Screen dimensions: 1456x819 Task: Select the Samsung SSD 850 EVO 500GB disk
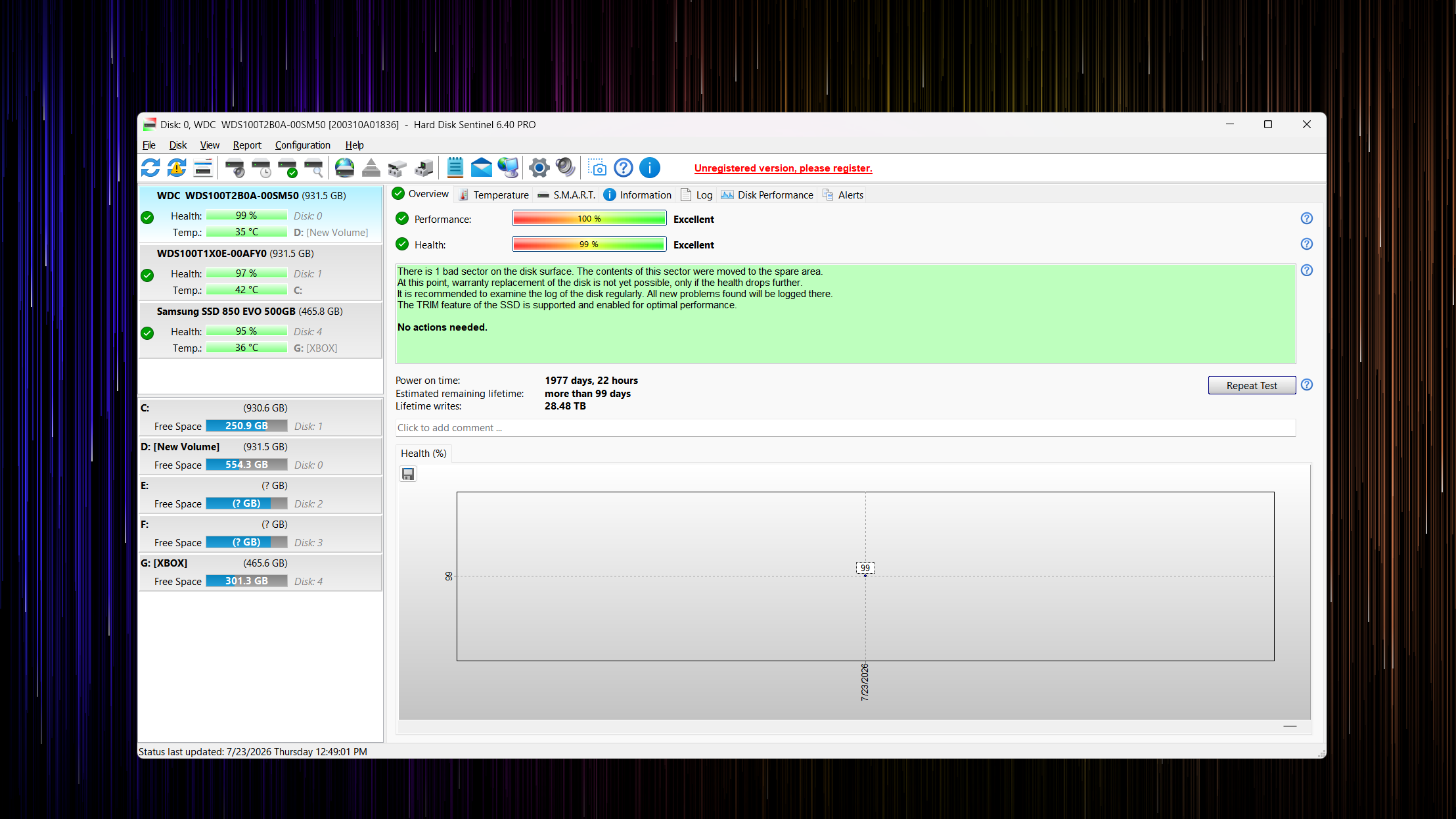[260, 330]
